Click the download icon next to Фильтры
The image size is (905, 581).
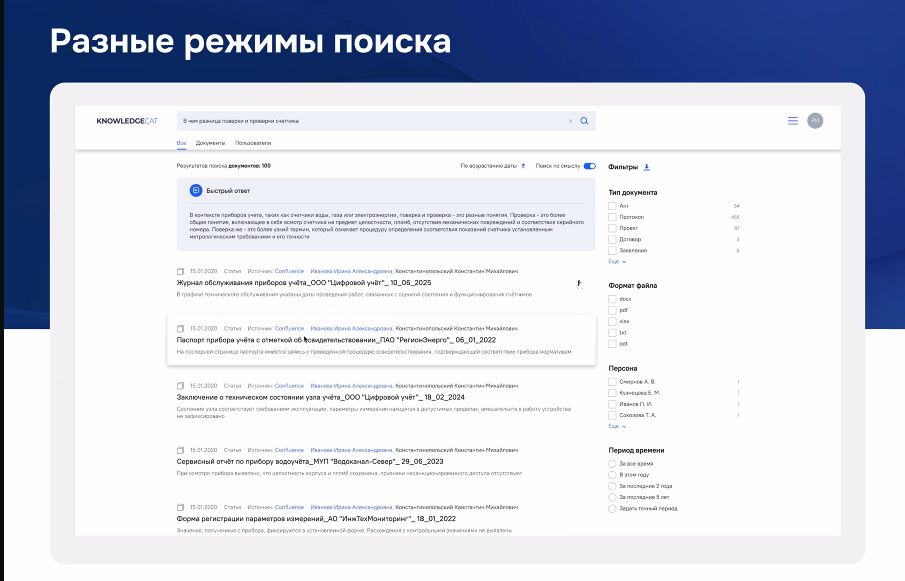pyautogui.click(x=646, y=167)
